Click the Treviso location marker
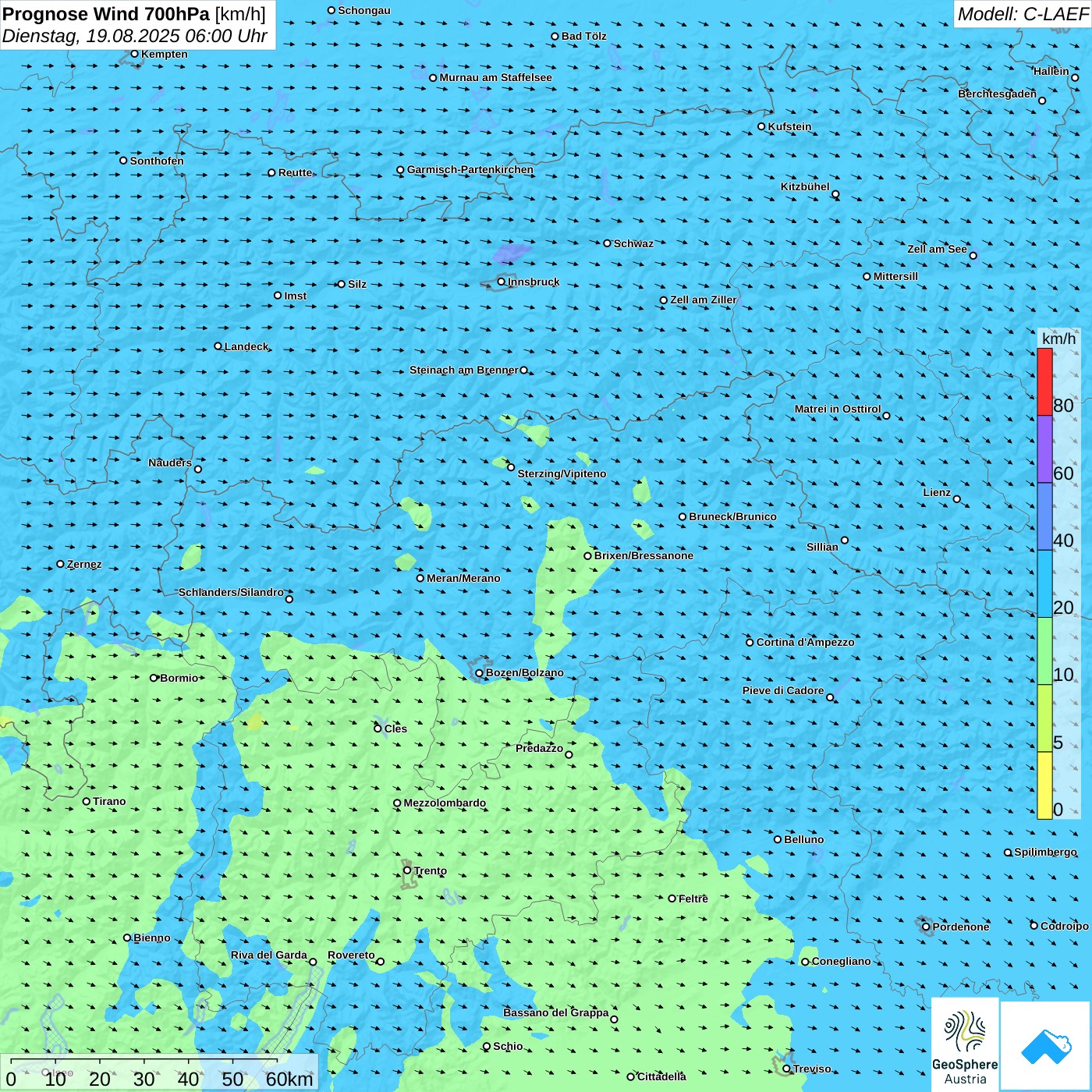The image size is (1092, 1092). click(x=787, y=1069)
